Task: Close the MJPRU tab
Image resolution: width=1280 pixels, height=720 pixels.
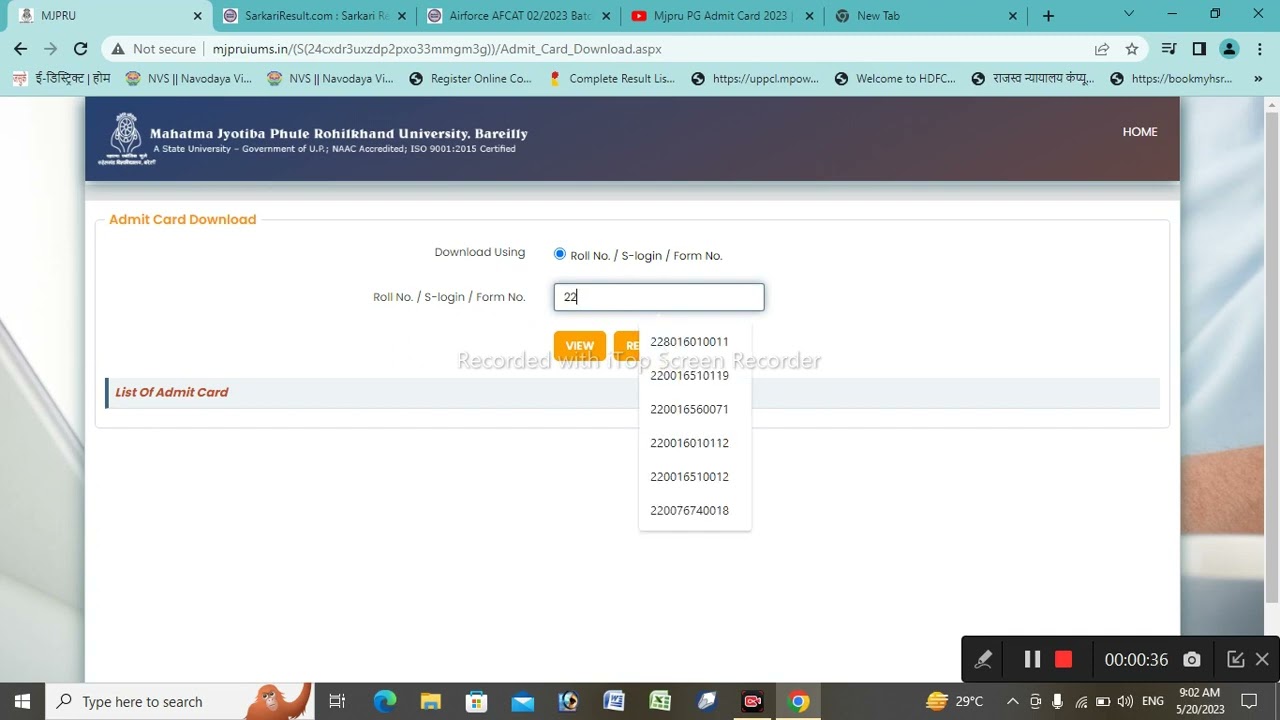Action: [x=197, y=16]
